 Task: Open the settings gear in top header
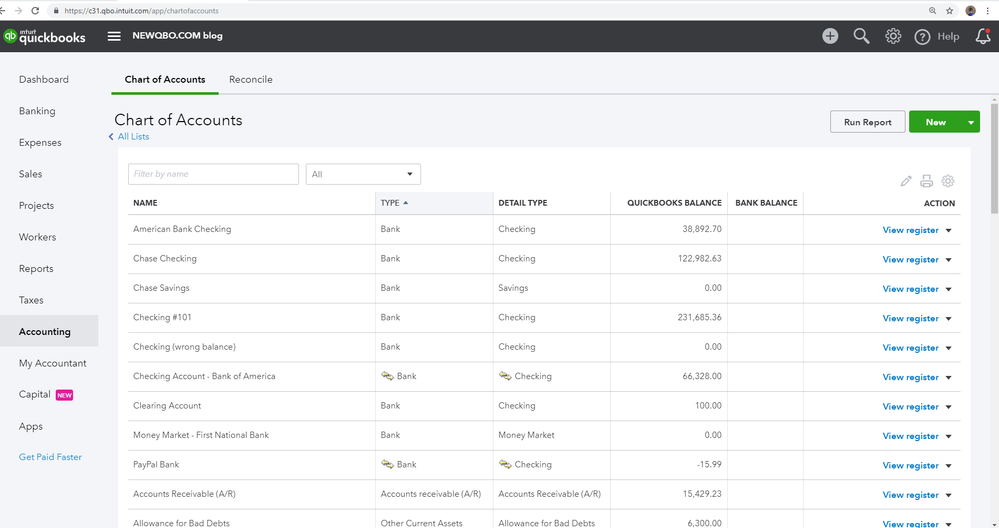893,36
